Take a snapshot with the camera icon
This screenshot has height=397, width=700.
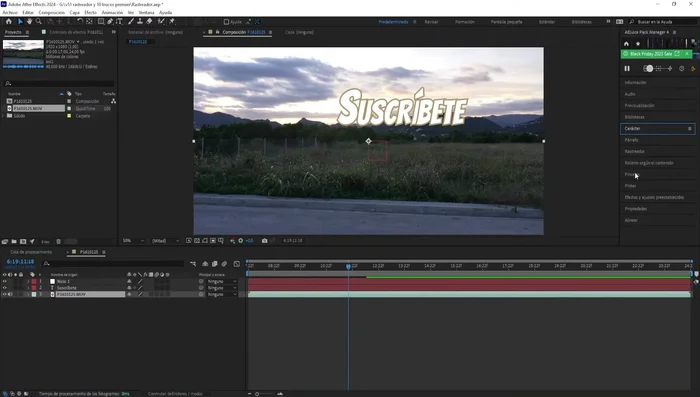click(264, 241)
